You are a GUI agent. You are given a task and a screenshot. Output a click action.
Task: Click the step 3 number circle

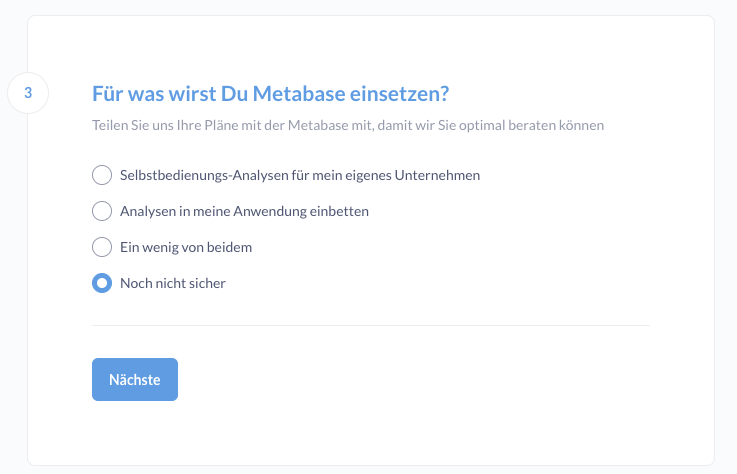coord(28,93)
